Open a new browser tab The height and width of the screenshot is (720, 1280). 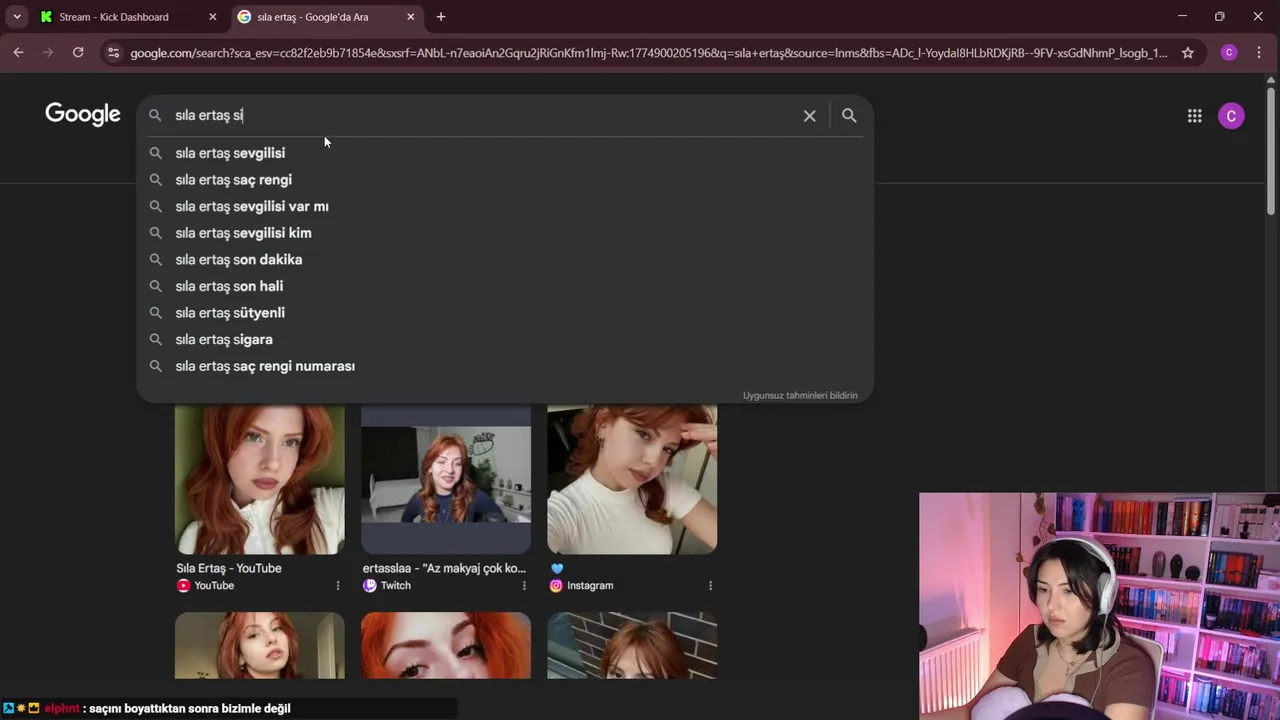(441, 17)
